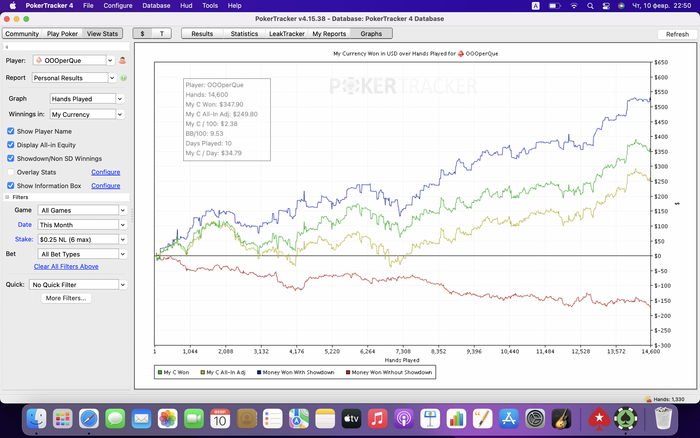Open Maps from the dock
Screen dimensions: 700x438
299,419
